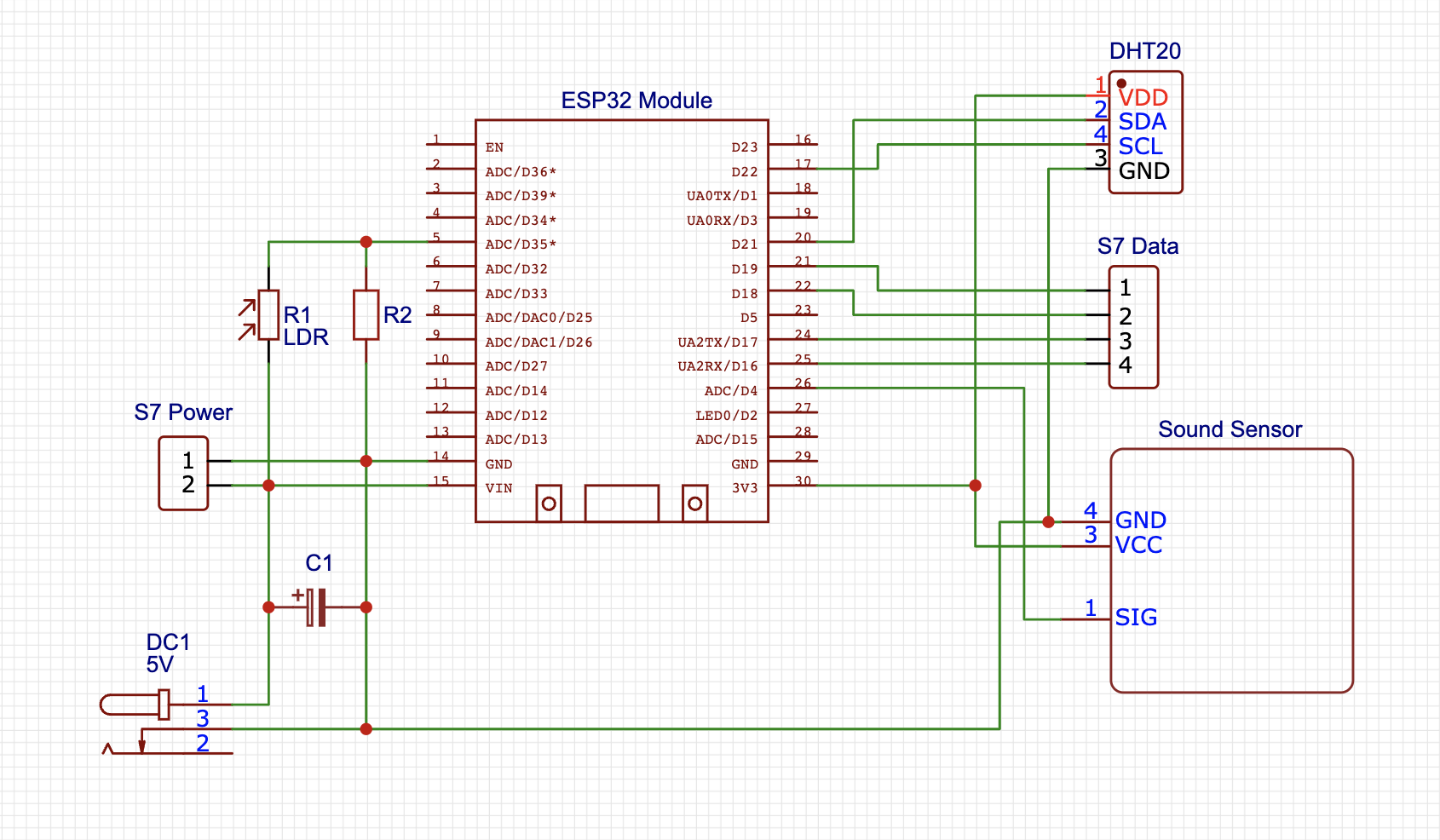Click the UA0RX/D3 pin label
The height and width of the screenshot is (840, 1440).
click(x=723, y=221)
